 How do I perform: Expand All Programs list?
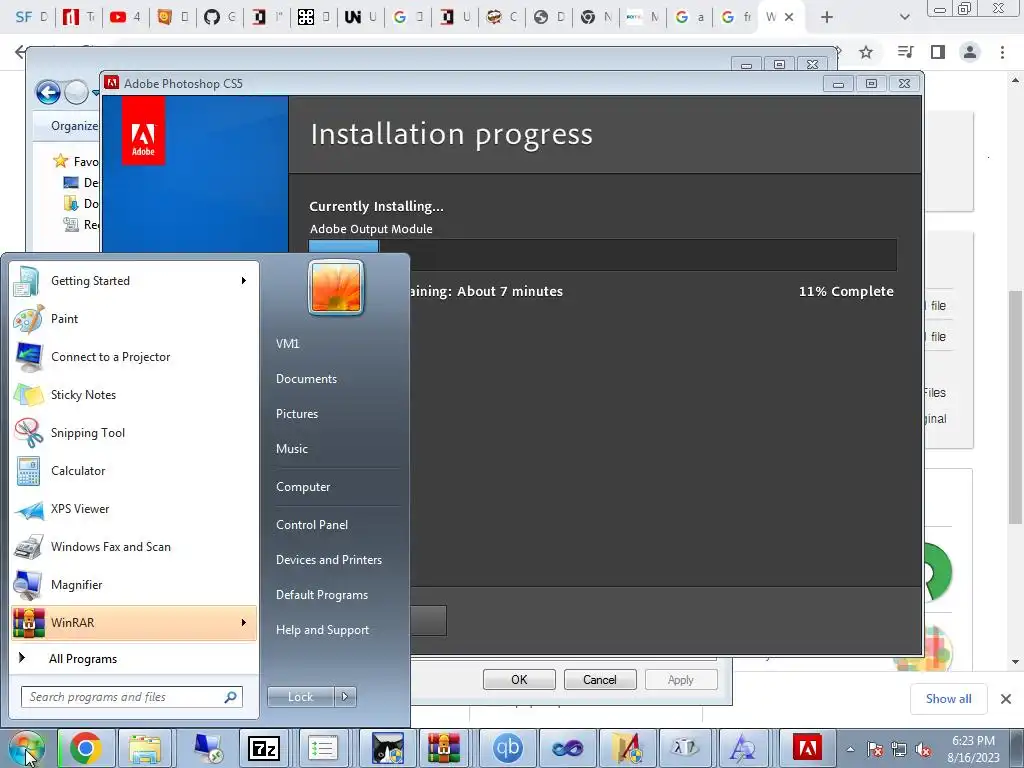(134, 659)
